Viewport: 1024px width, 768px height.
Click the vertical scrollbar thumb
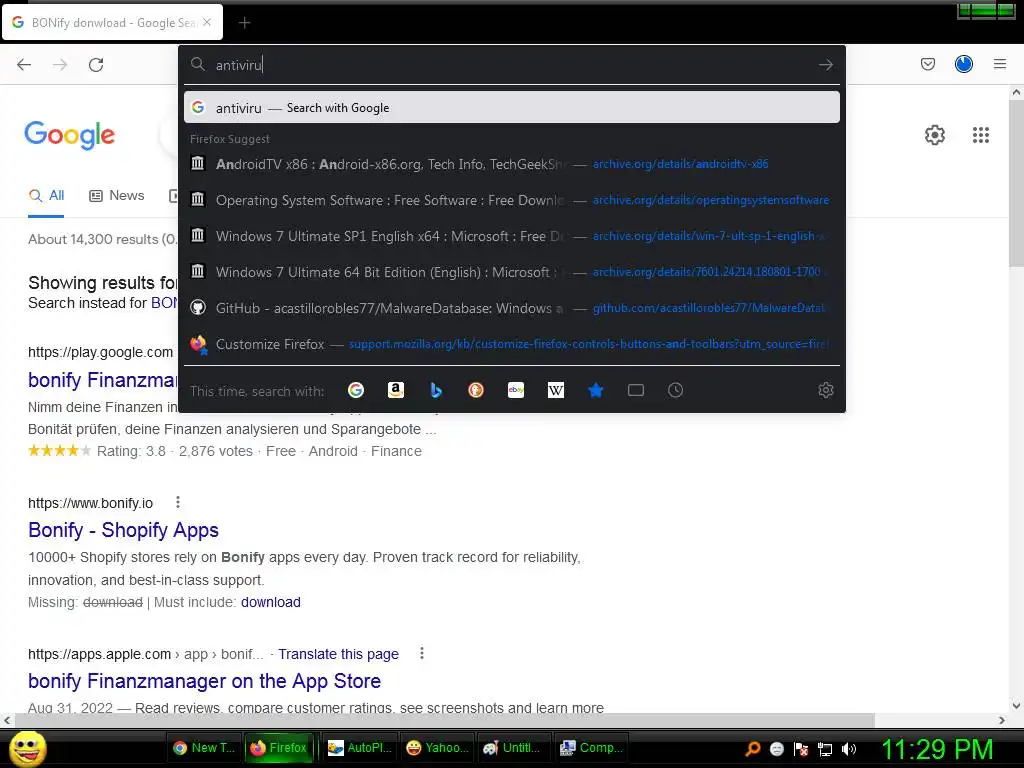1016,183
